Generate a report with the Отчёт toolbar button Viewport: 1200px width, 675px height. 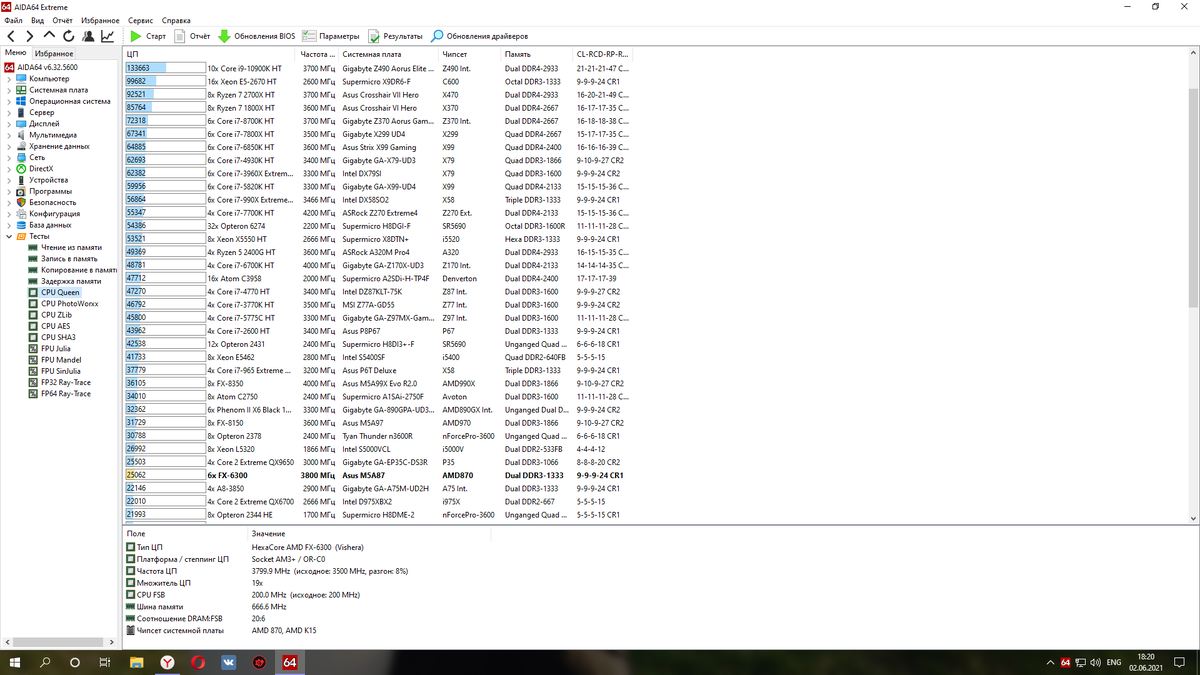tap(192, 36)
